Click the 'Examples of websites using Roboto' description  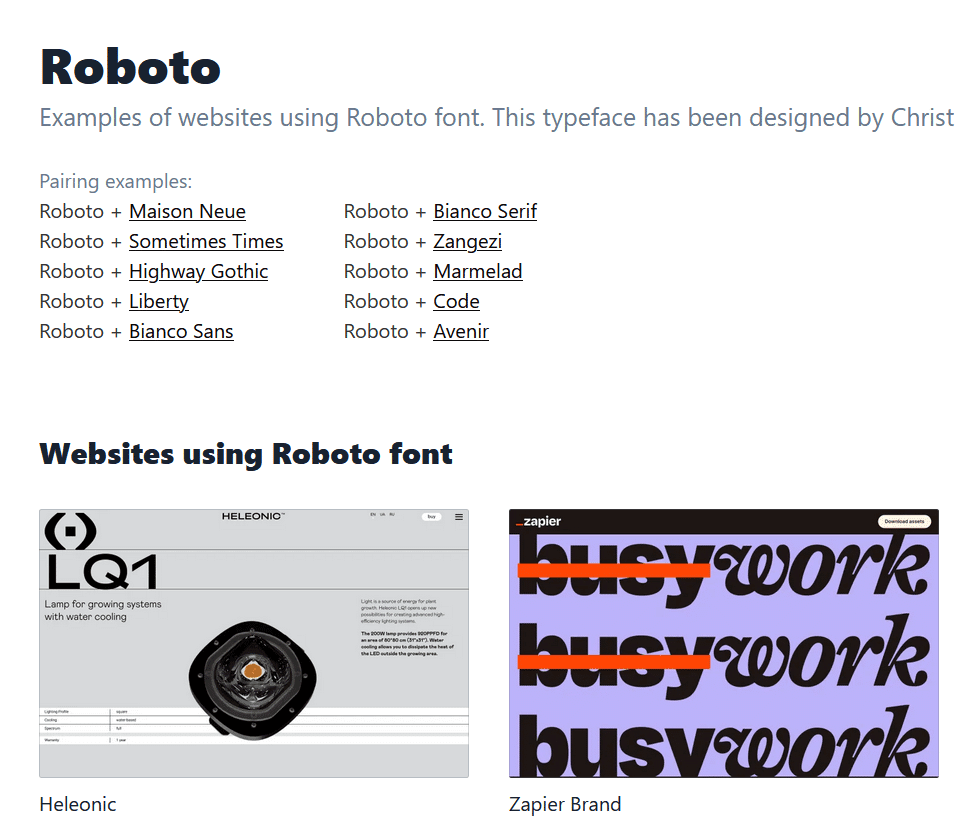[496, 118]
